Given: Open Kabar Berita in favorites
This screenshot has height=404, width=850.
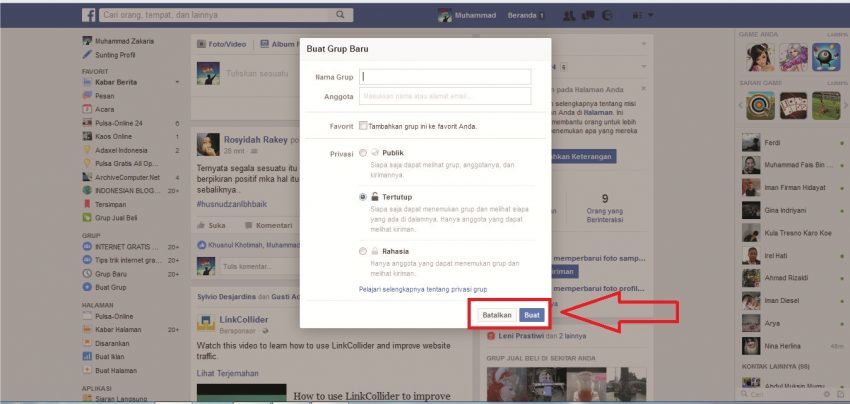Looking at the screenshot, I should pyautogui.click(x=116, y=82).
